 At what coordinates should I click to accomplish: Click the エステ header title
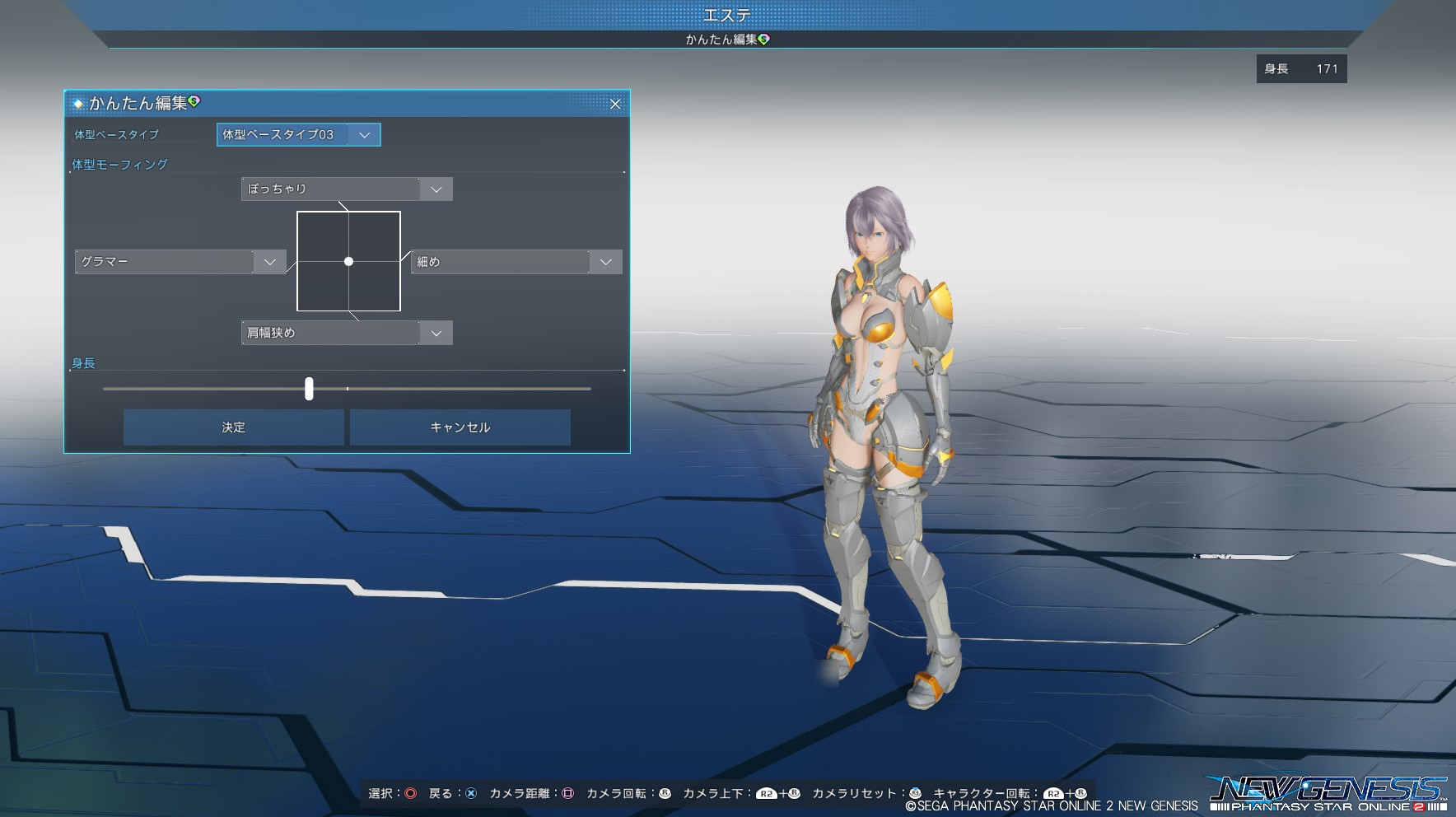pyautogui.click(x=727, y=16)
